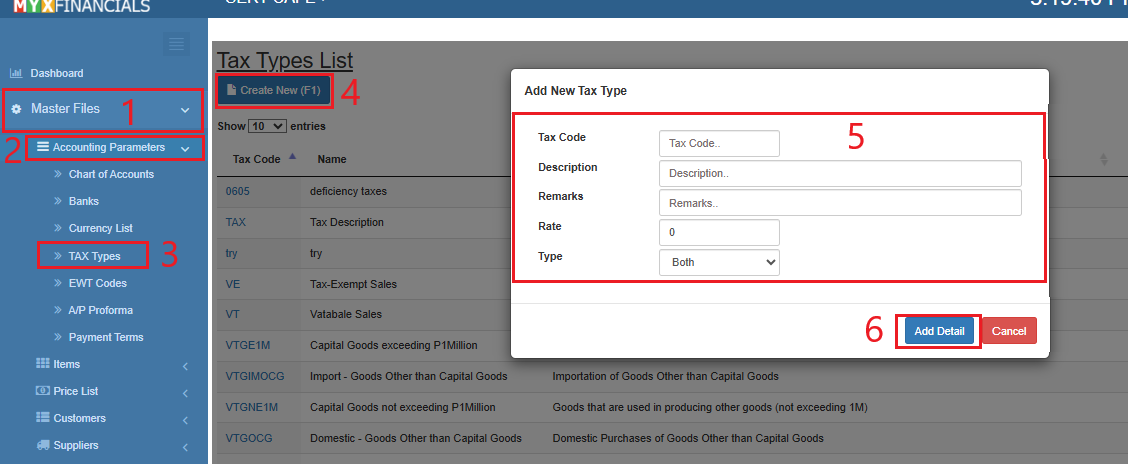
Task: Click the Name column header
Action: (332, 159)
